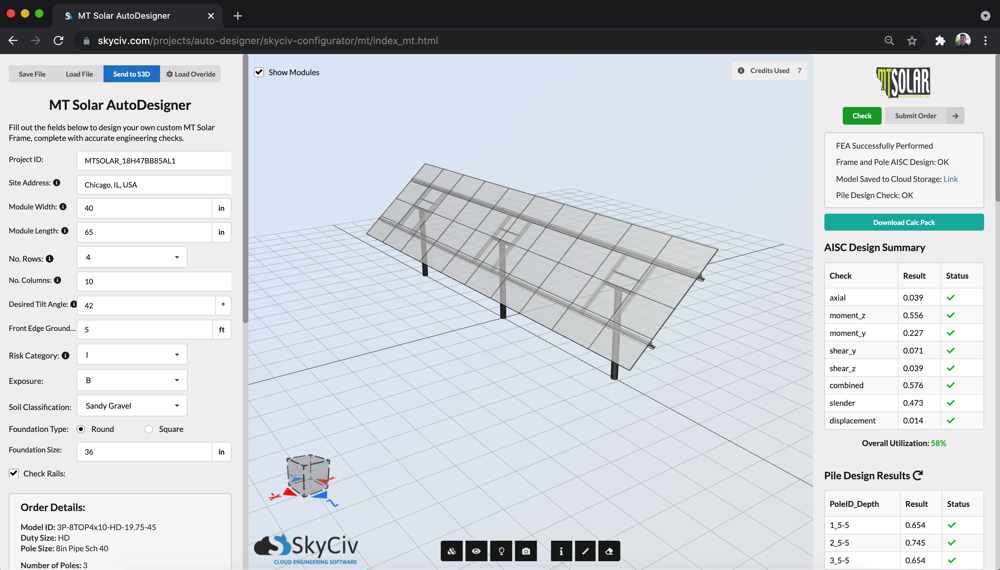Viewport: 1000px width, 570px height.
Task: Click Send to S3D button
Action: pos(131,74)
